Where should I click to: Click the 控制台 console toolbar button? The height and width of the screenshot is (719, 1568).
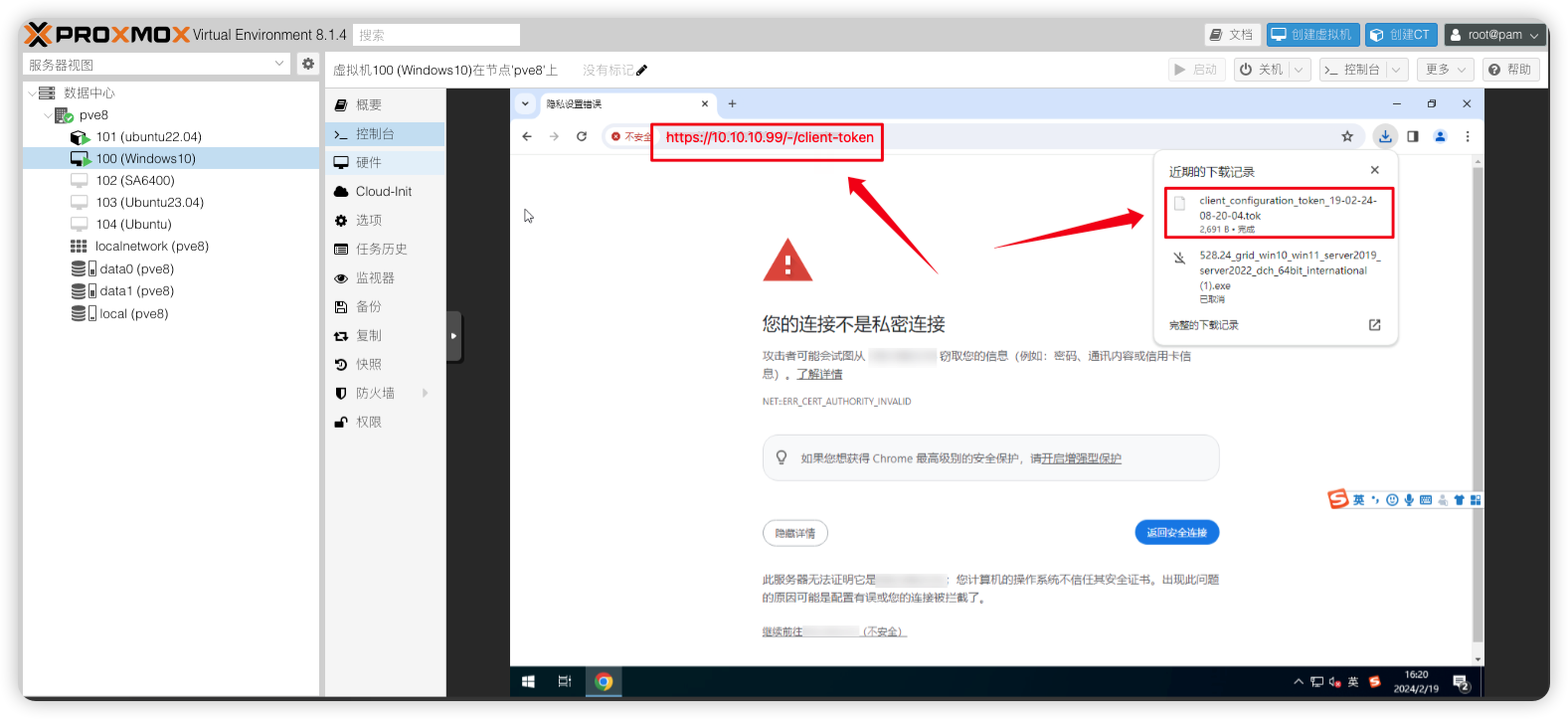coord(1352,70)
